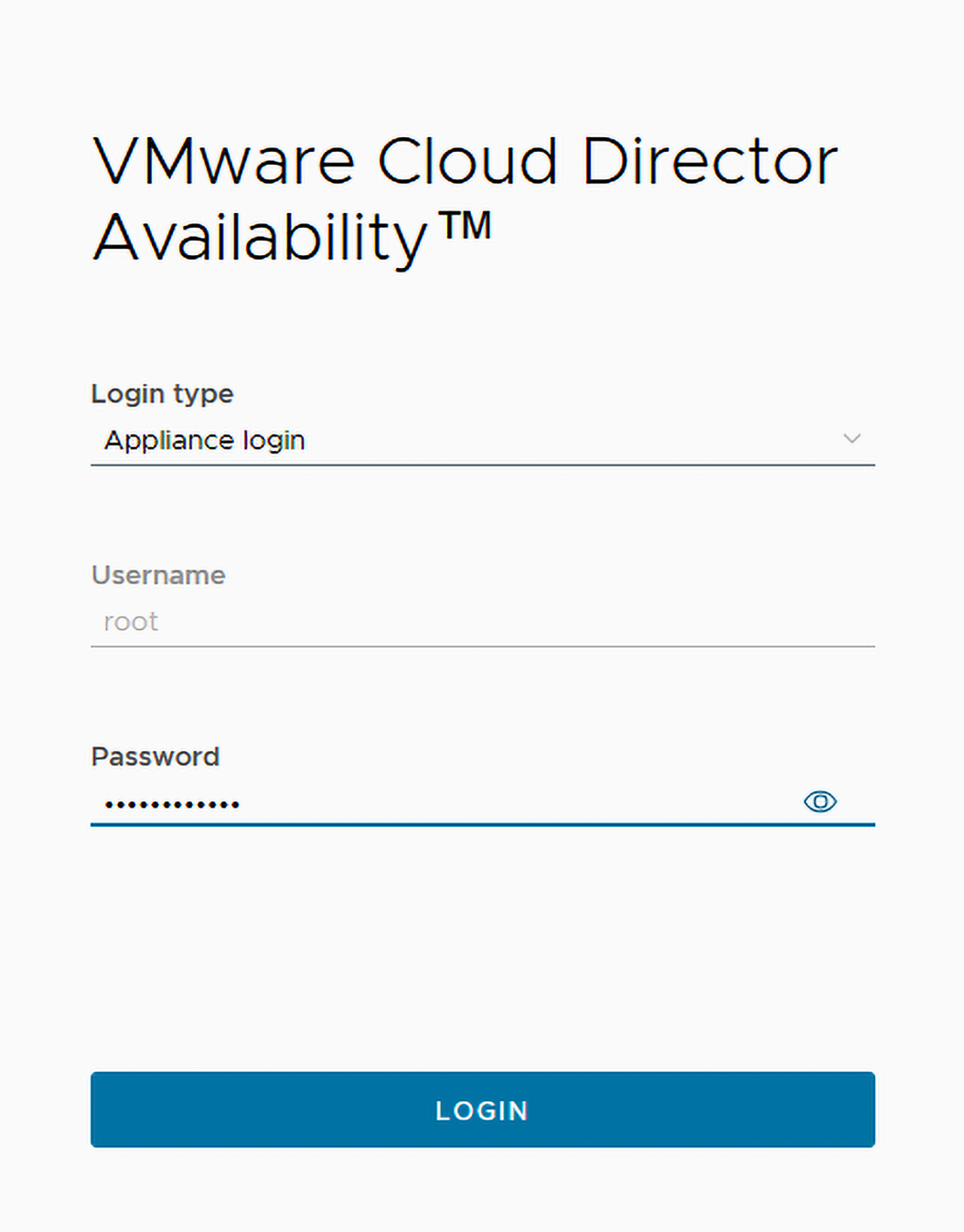Click the Login type label
Viewport: 964px width, 1232px height.
pyautogui.click(x=162, y=394)
